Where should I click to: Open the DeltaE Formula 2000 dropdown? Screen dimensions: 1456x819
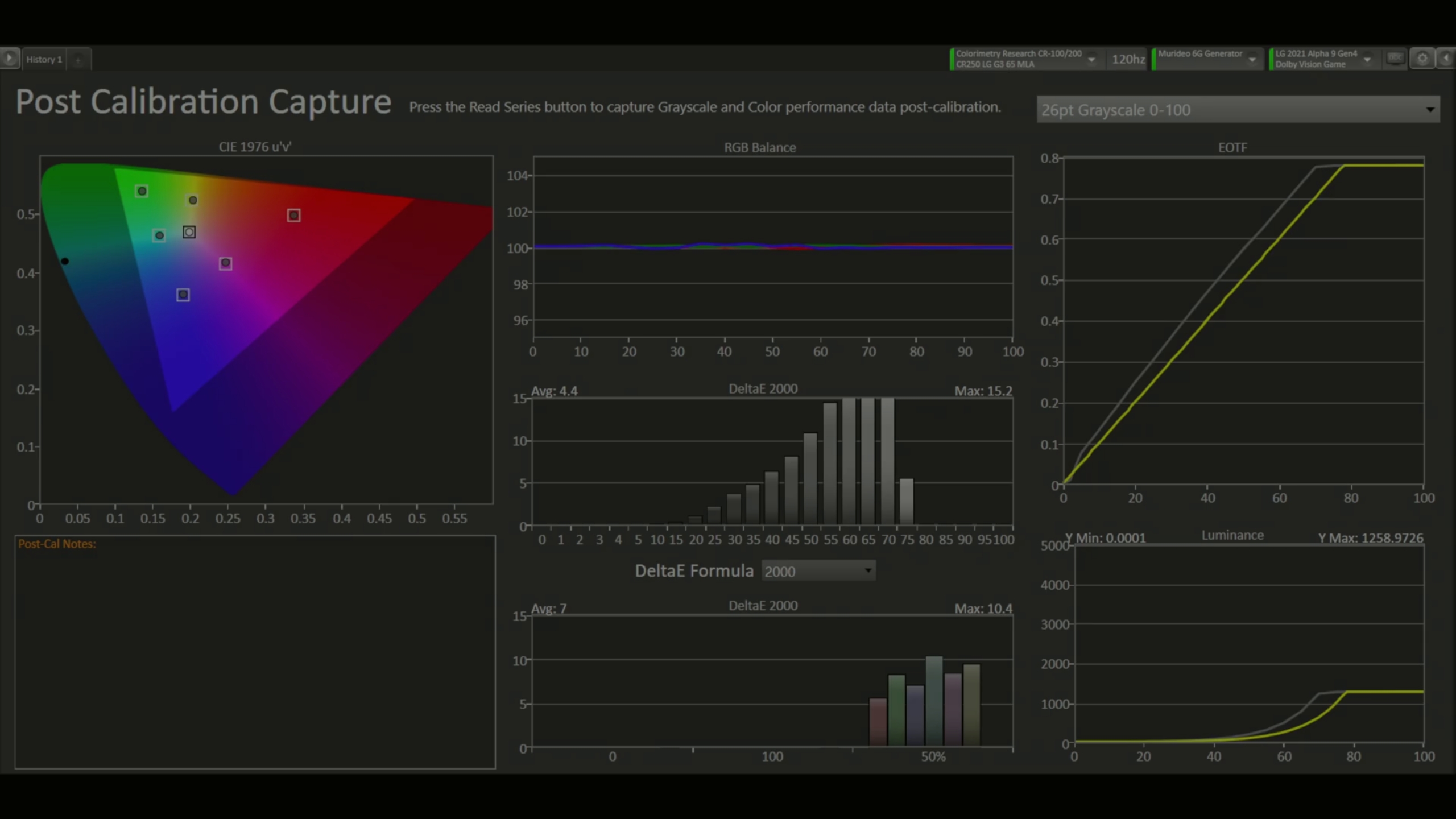click(x=818, y=571)
